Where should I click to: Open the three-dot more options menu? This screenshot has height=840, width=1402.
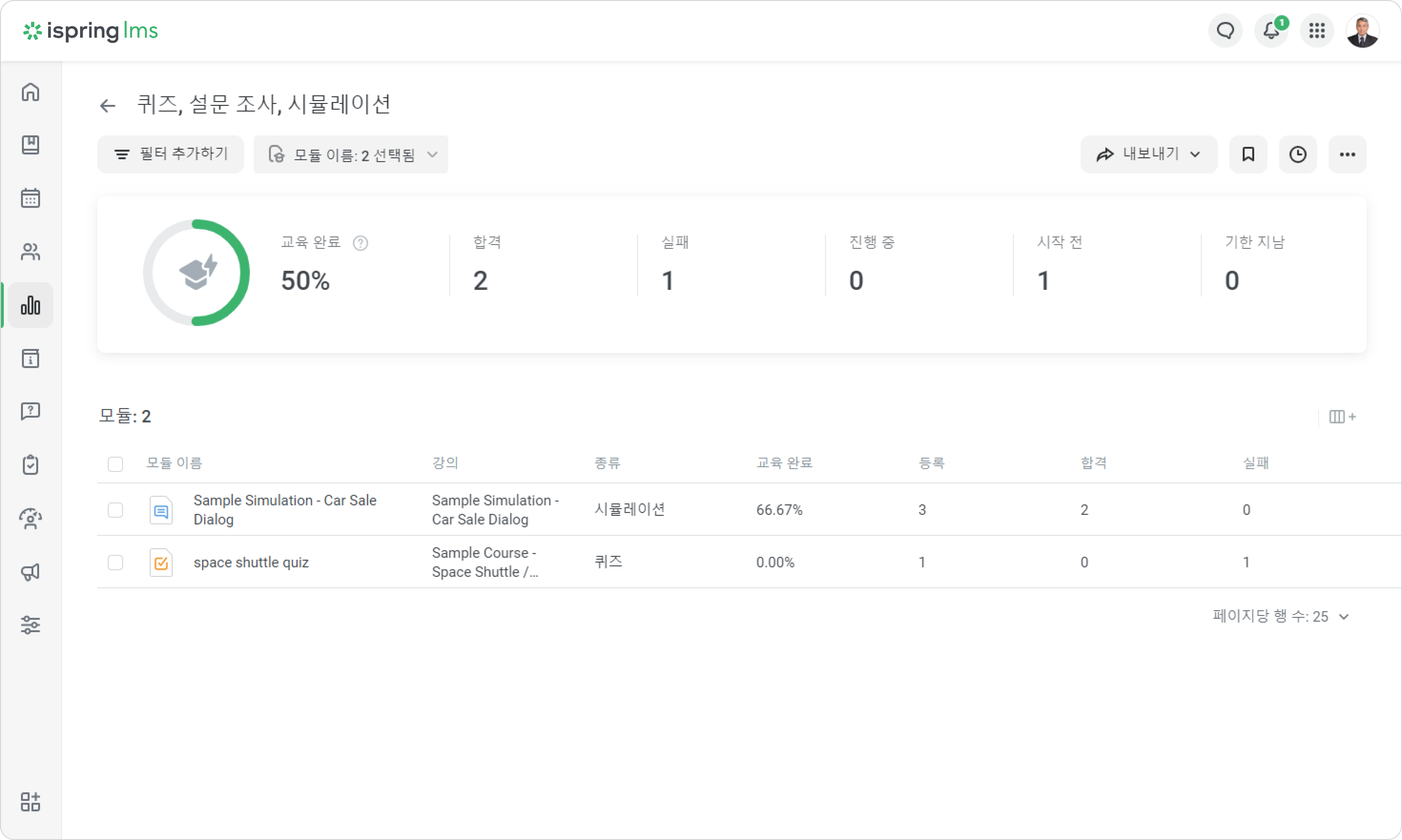coord(1348,154)
